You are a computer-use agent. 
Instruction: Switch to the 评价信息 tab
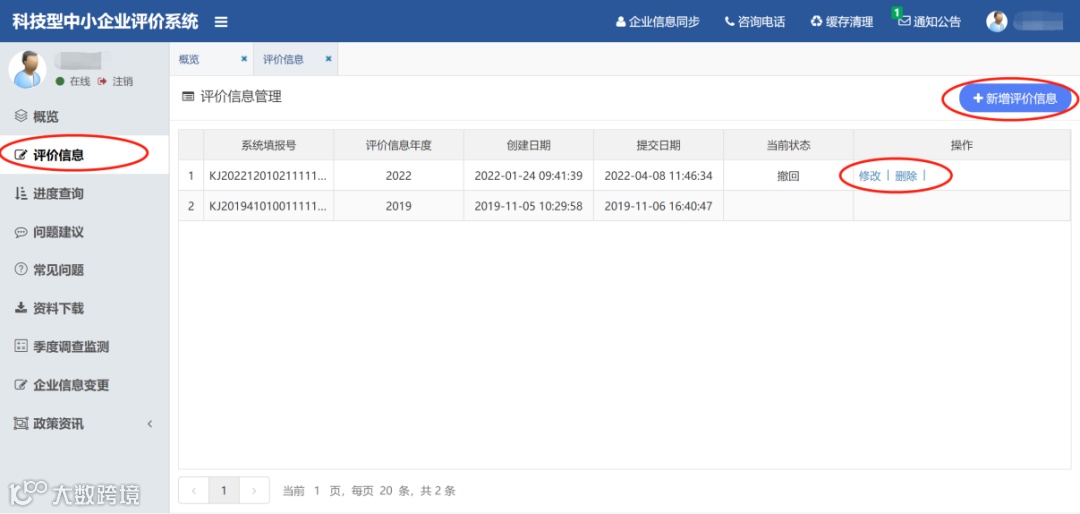click(x=283, y=59)
